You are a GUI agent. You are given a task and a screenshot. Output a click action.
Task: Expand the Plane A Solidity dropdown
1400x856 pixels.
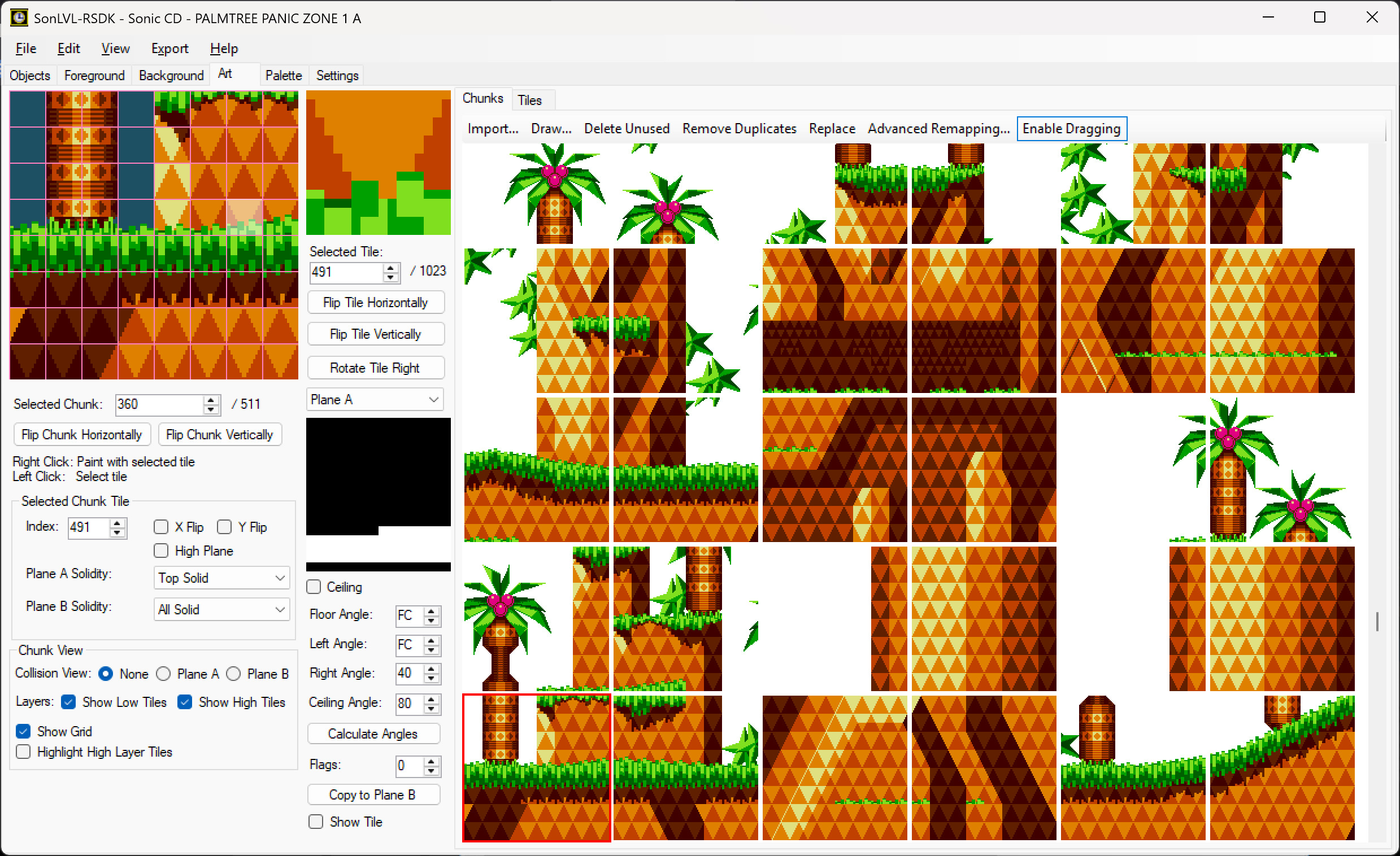(x=221, y=578)
